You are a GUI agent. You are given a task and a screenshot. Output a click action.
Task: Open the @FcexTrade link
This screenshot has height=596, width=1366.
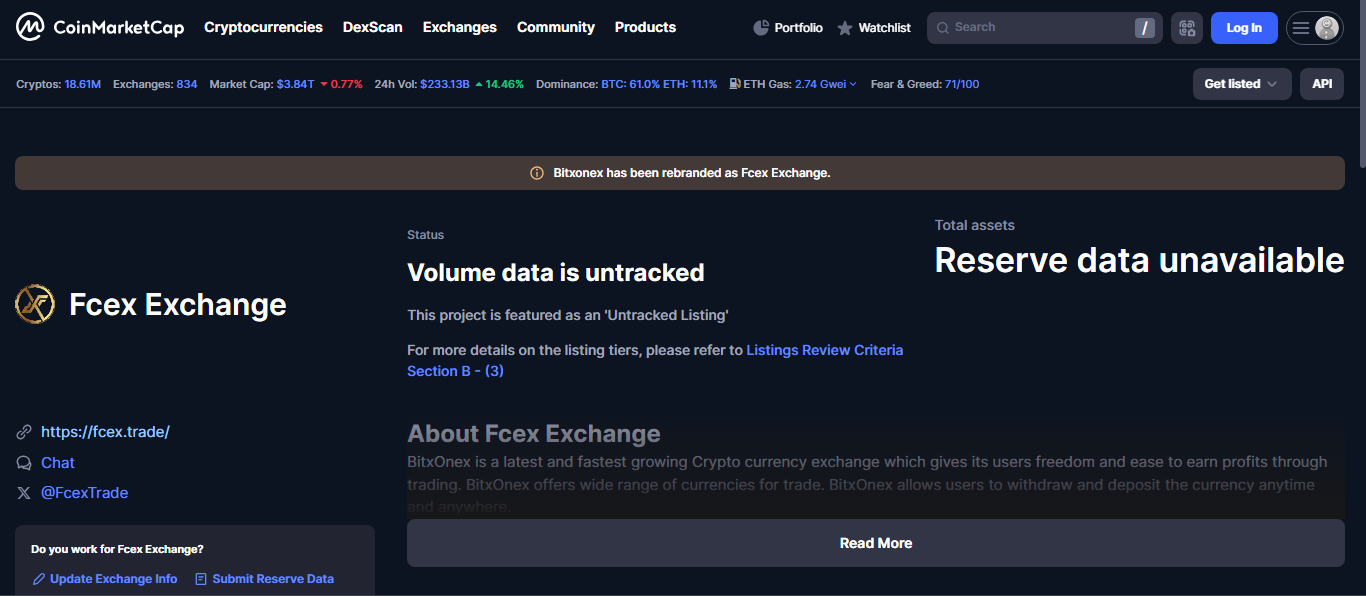[84, 493]
